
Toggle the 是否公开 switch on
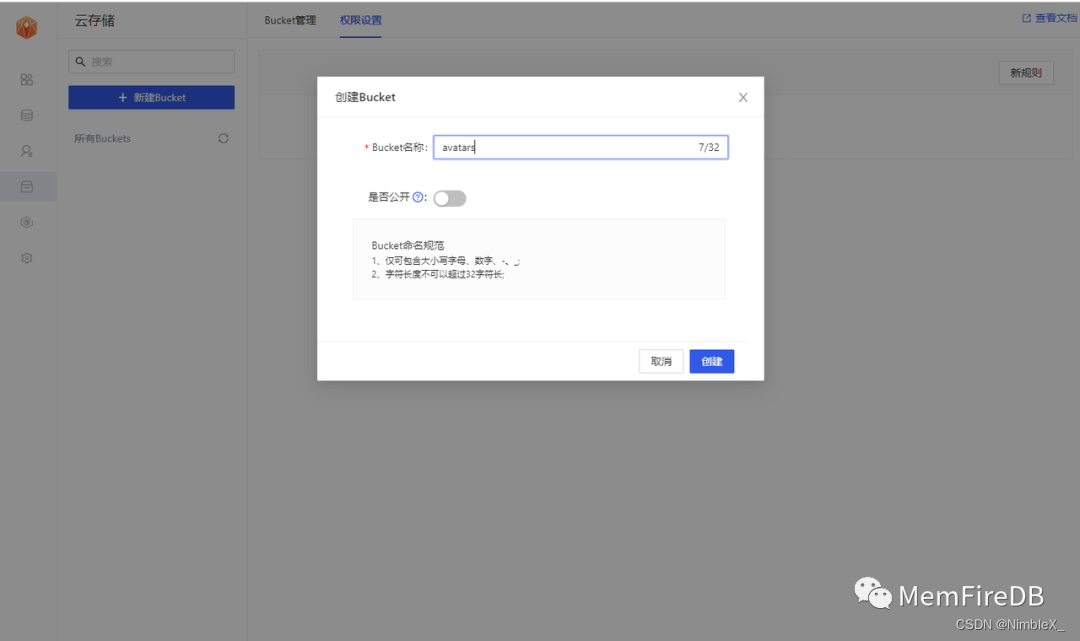coord(449,198)
